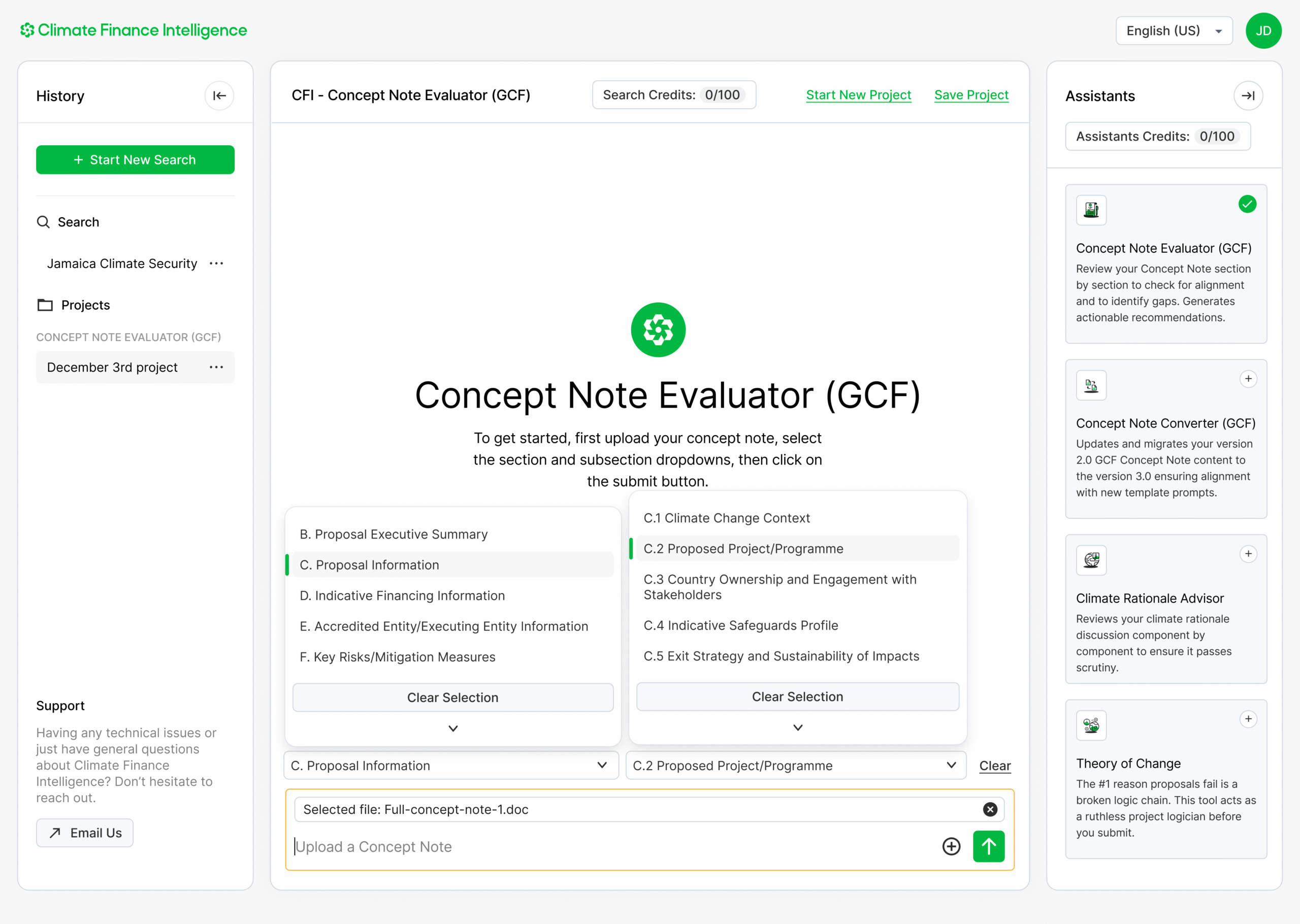
Task: Deselect the checked Concept Note Evaluator assistant
Action: [1247, 204]
